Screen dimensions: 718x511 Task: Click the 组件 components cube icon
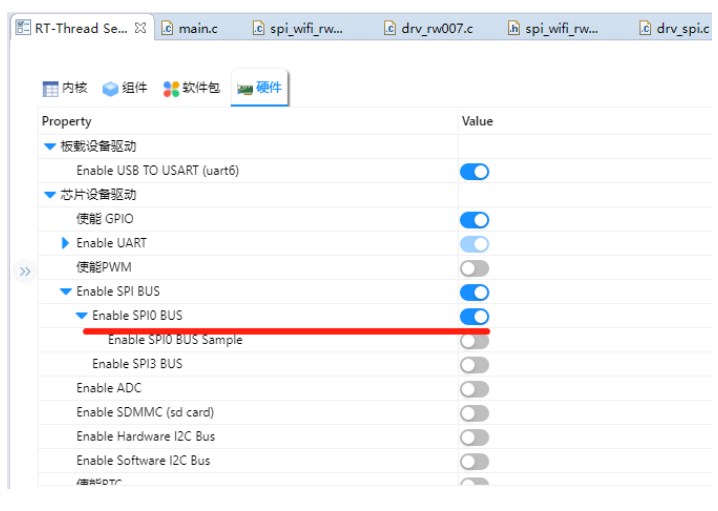pyautogui.click(x=110, y=88)
